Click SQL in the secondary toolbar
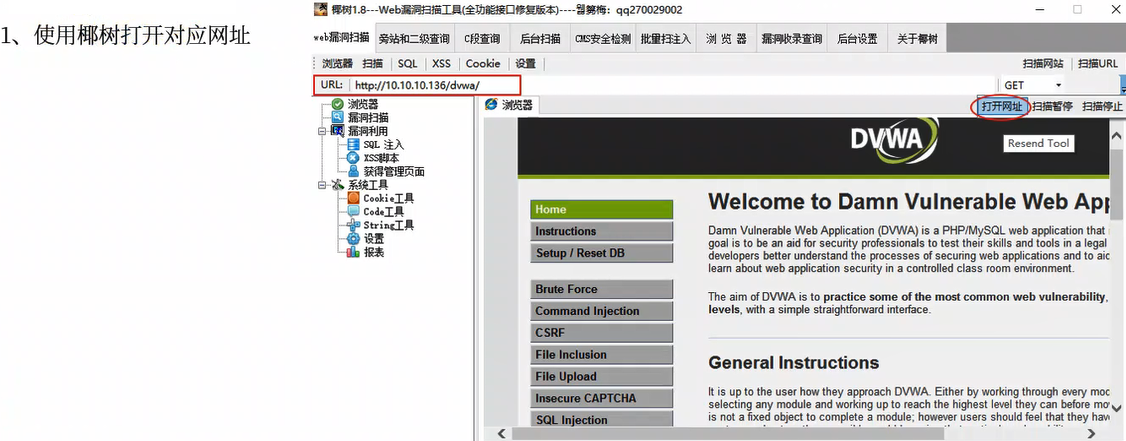The image size is (1126, 441). (x=407, y=63)
